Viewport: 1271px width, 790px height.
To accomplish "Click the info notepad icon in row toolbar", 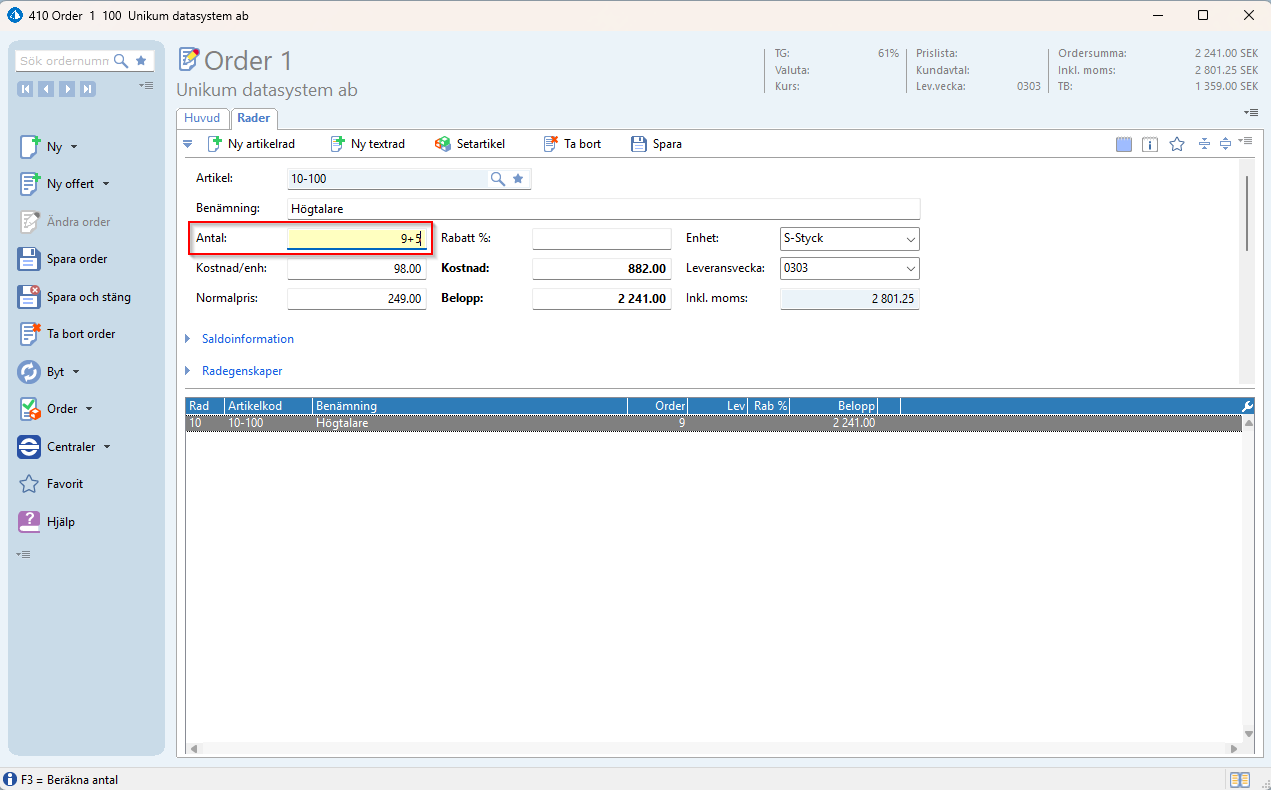I will [1150, 144].
